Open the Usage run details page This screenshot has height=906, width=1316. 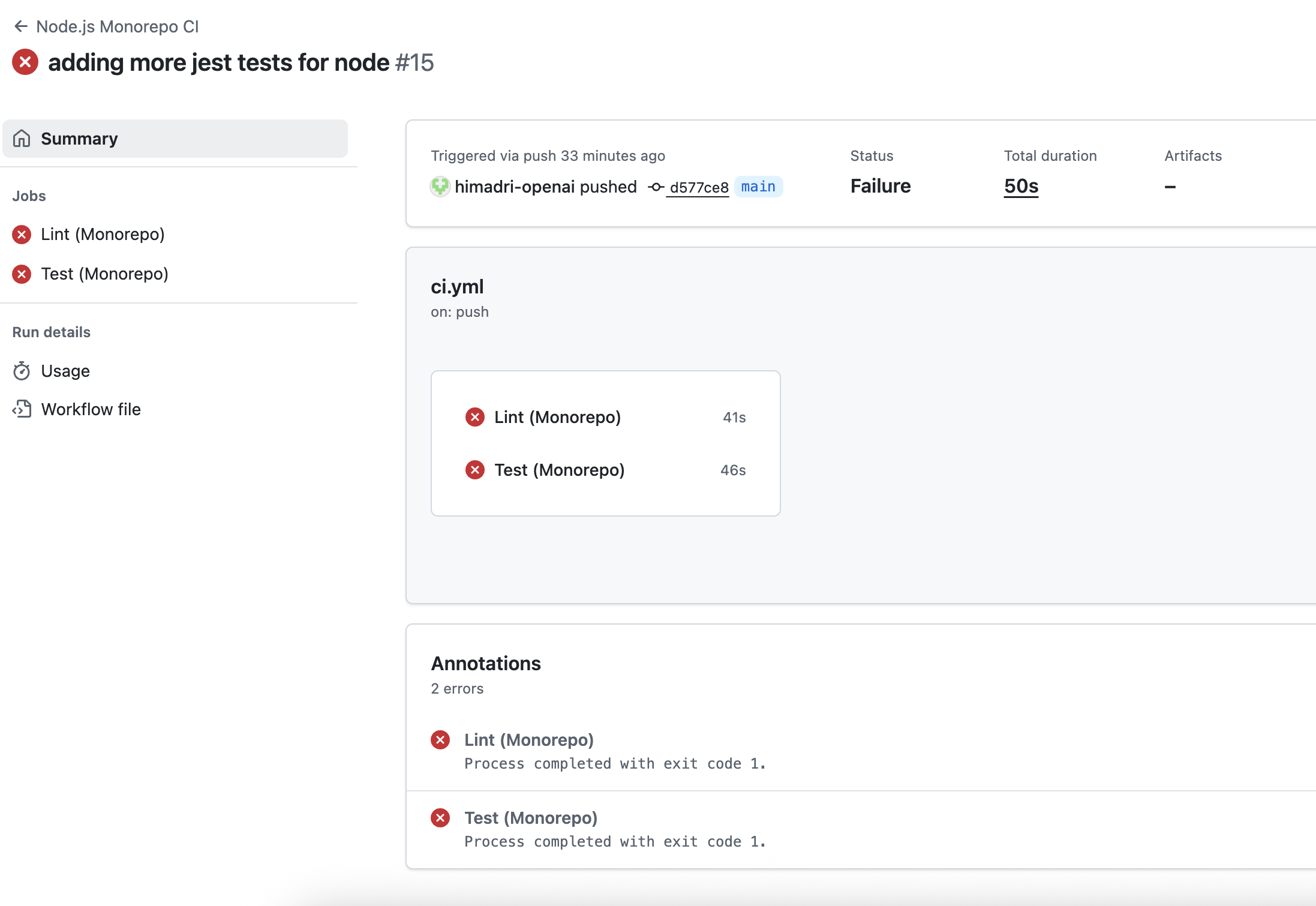[x=65, y=371]
